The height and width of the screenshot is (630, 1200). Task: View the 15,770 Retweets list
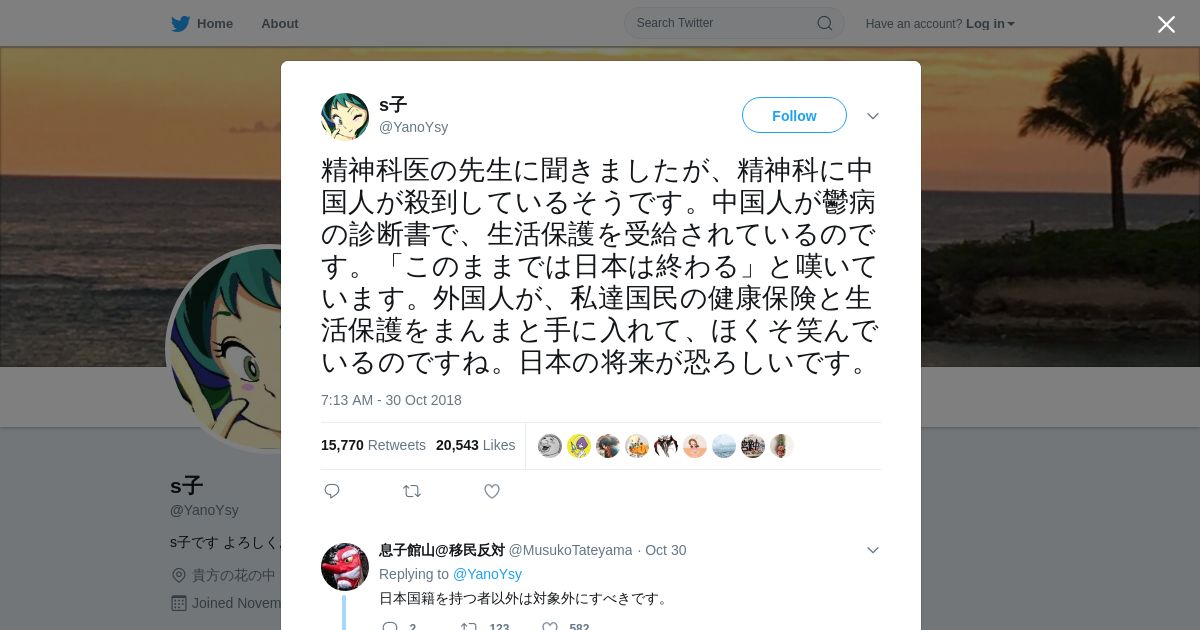click(373, 445)
